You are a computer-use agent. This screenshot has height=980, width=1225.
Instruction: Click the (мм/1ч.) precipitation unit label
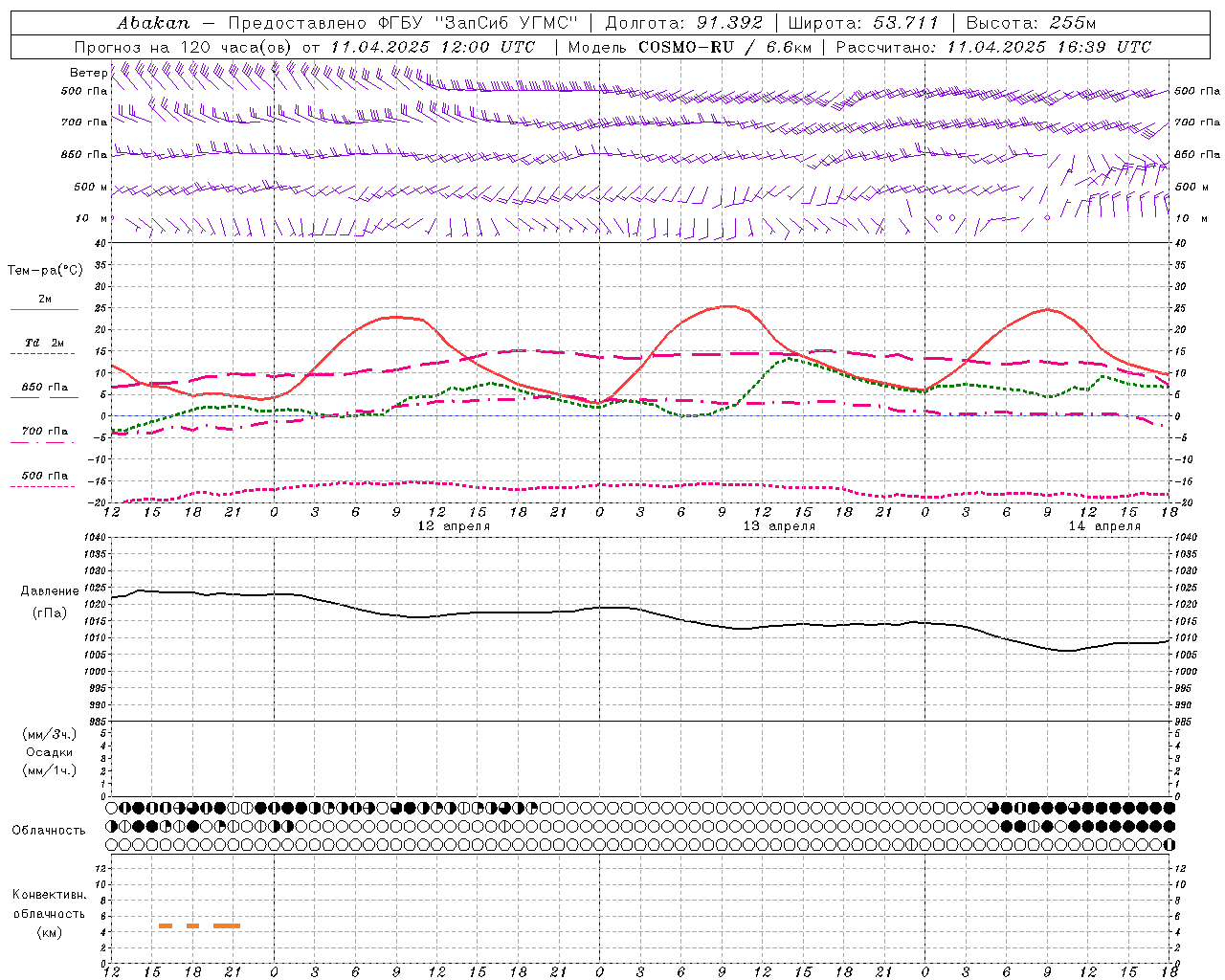point(50,770)
